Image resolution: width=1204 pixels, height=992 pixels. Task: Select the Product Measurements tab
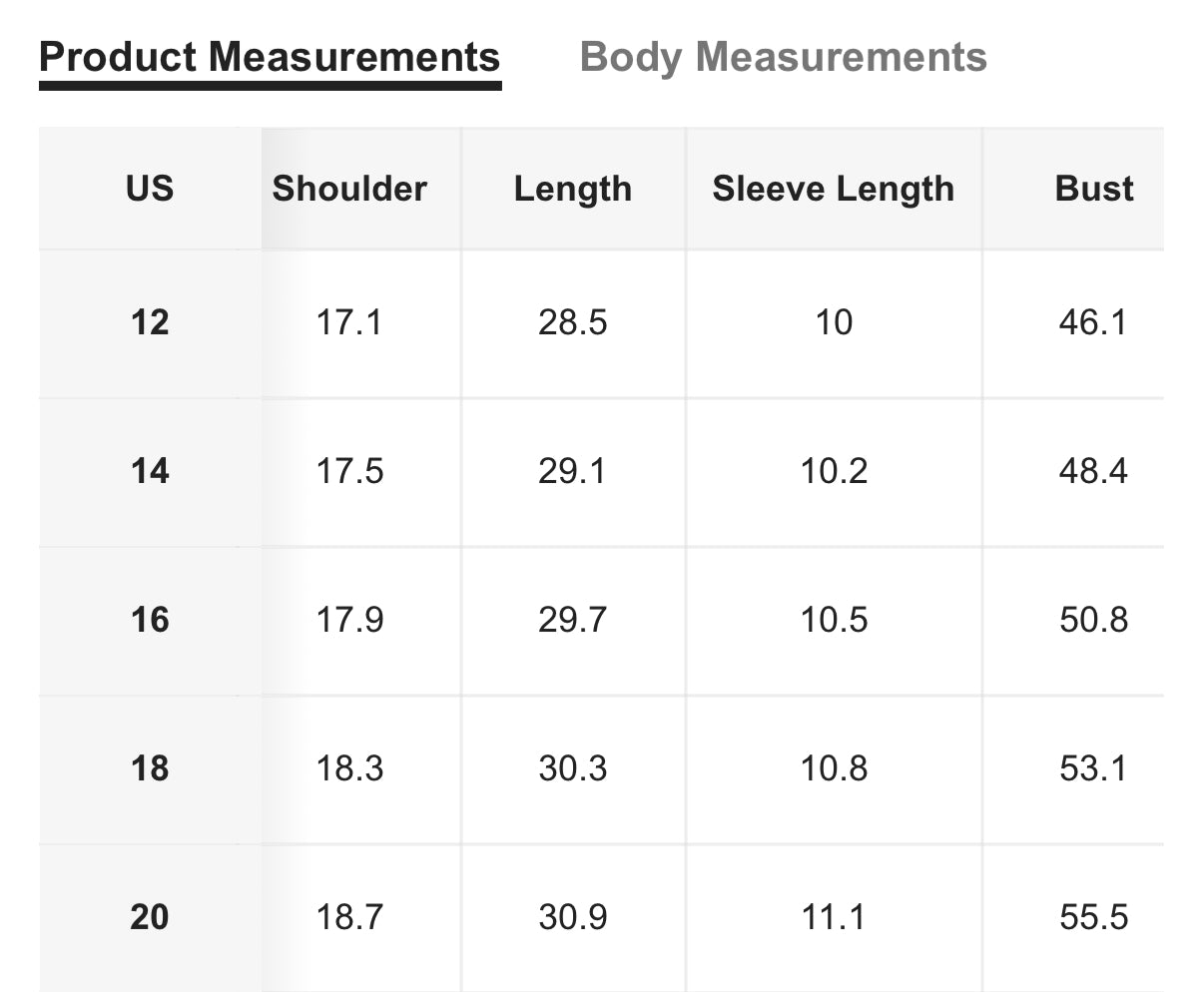270,57
